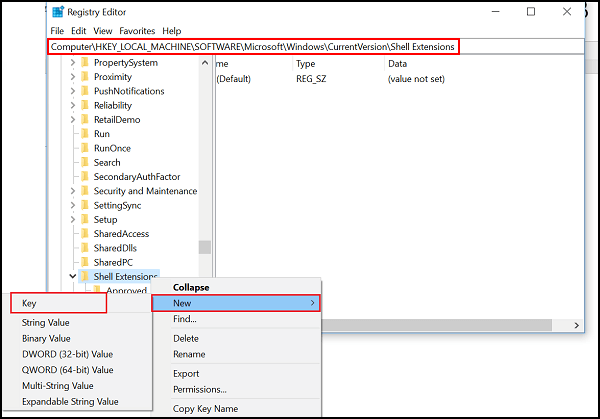Expand the Setup key

[x=73, y=219]
